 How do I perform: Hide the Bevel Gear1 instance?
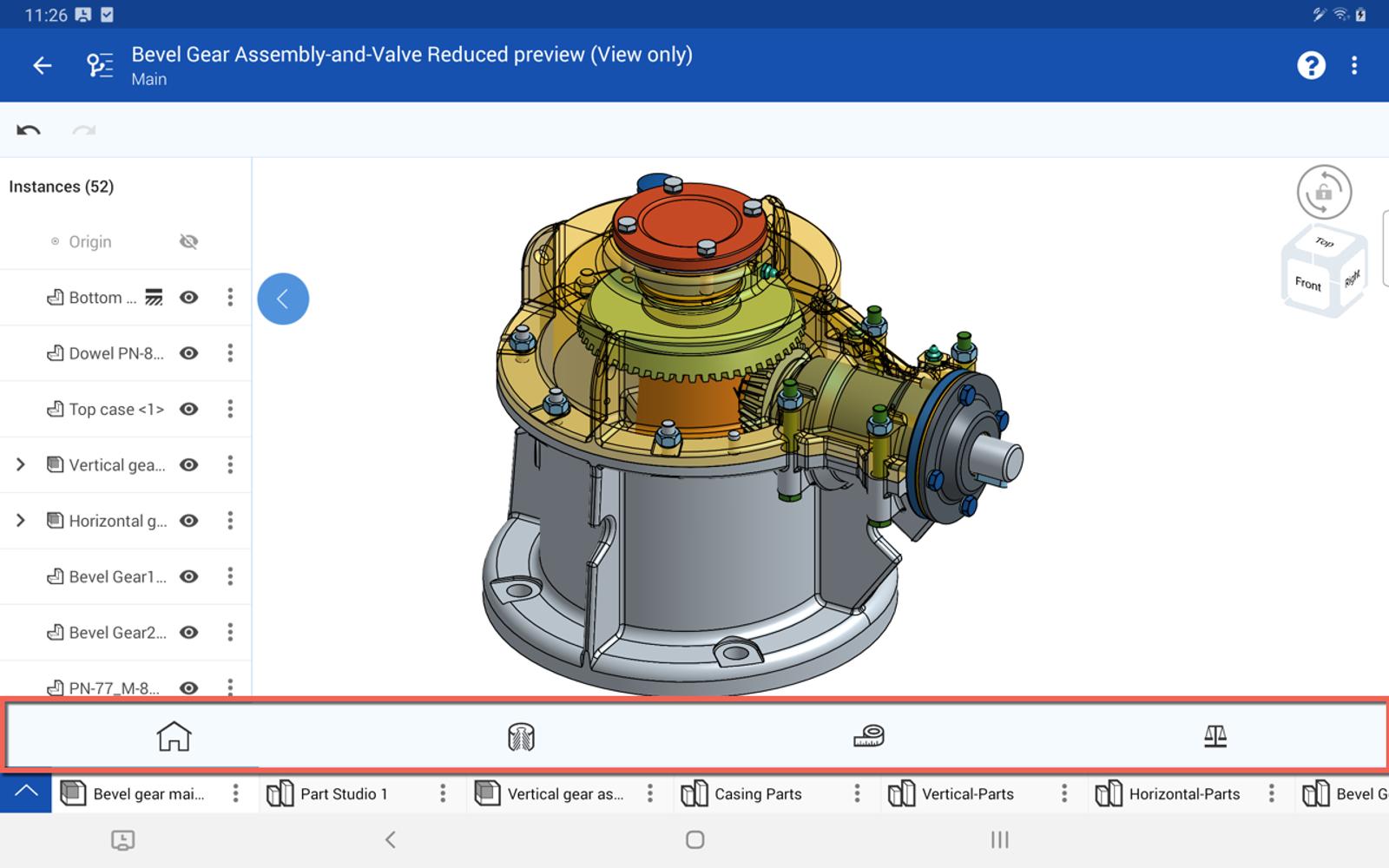[188, 576]
